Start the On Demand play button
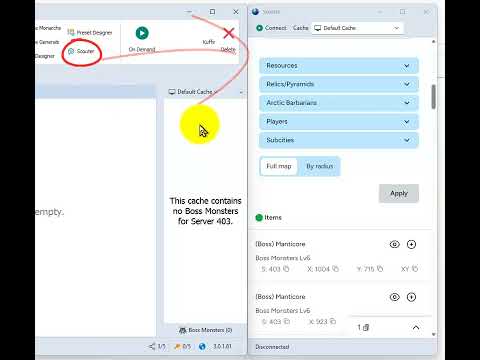480x360 pixels. click(142, 33)
